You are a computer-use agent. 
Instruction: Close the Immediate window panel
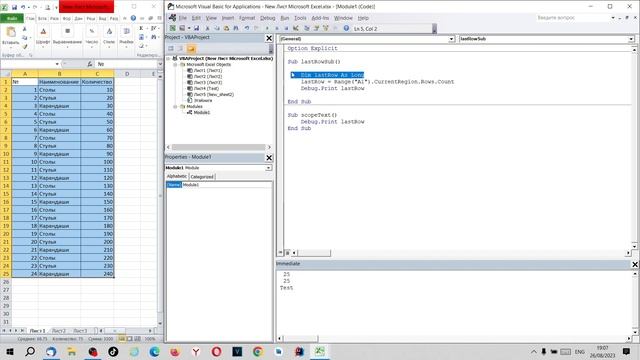point(635,264)
